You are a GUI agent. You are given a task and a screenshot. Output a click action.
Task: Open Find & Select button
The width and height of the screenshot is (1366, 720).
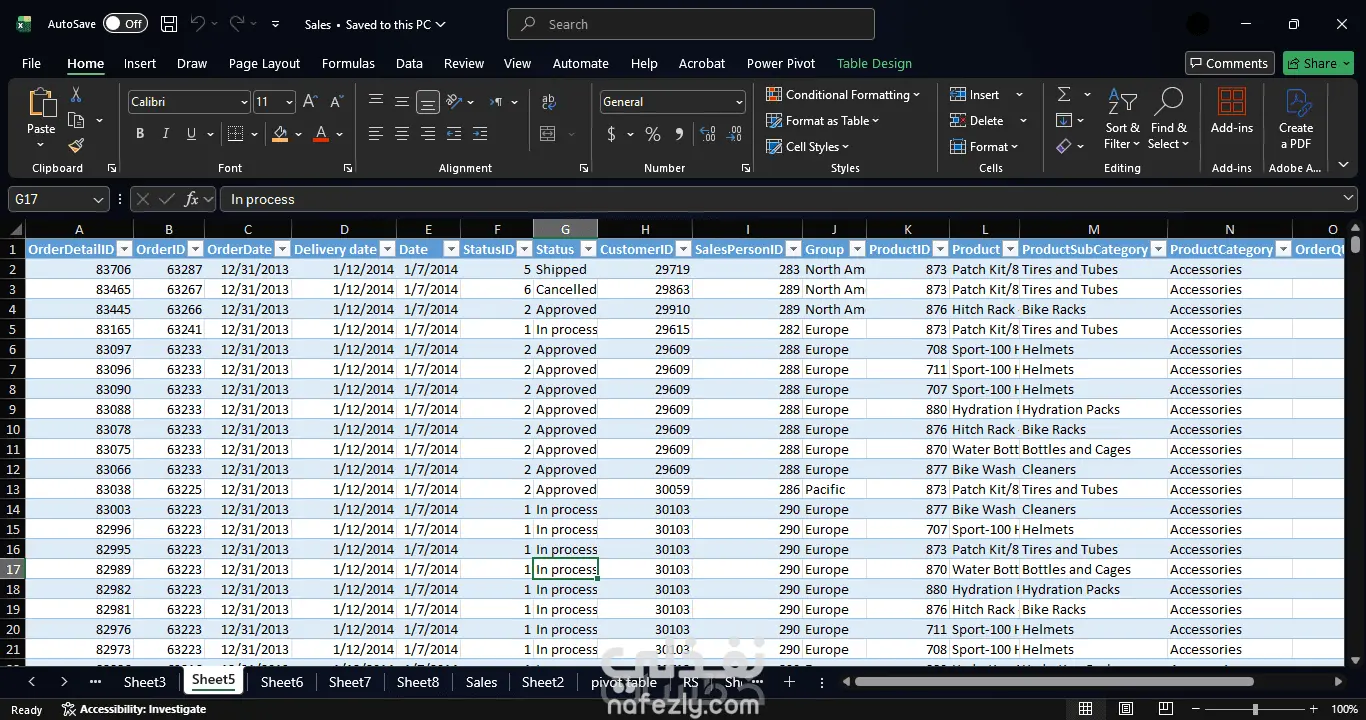pos(1168,118)
